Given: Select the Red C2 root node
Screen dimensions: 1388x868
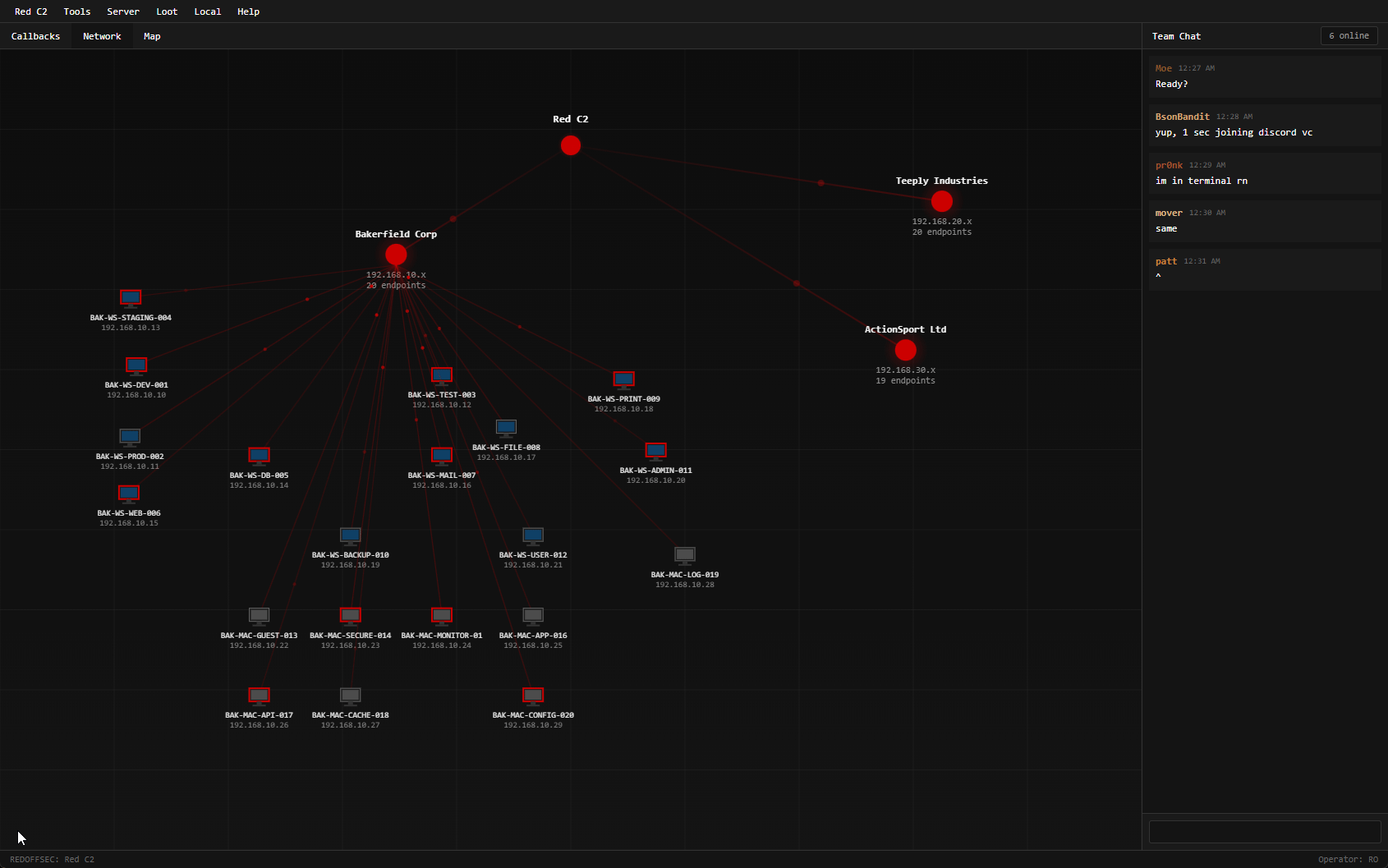Looking at the screenshot, I should (571, 145).
